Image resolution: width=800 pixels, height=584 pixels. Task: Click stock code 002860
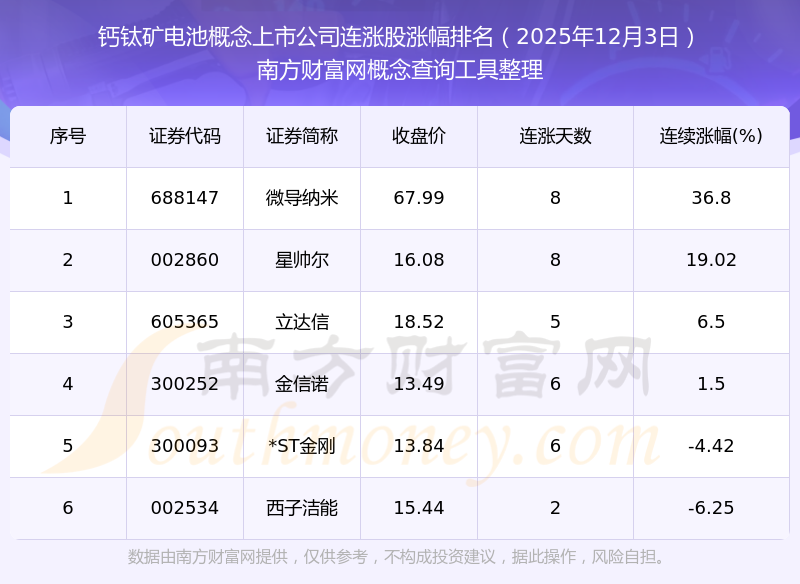pyautogui.click(x=185, y=260)
